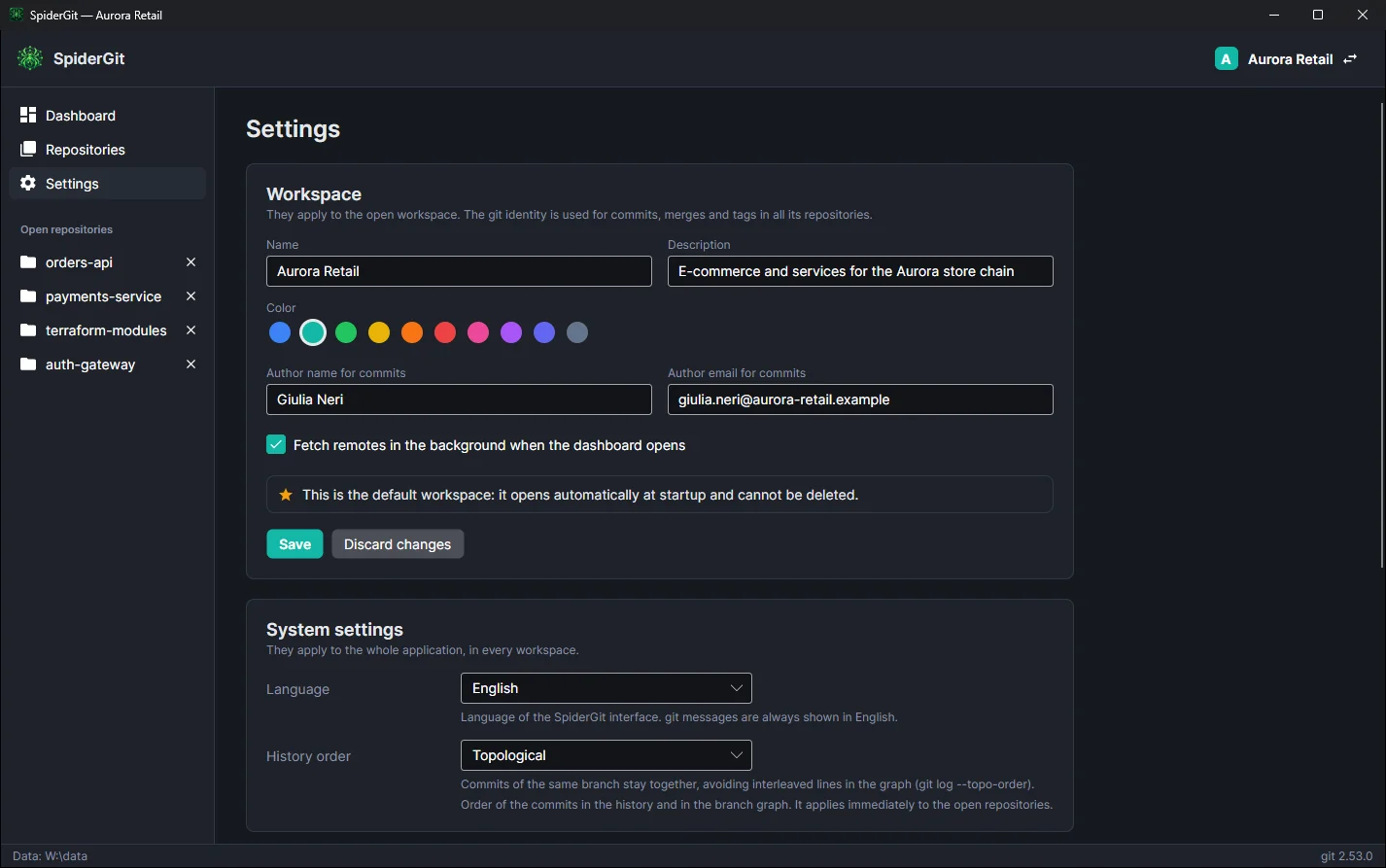Open the Language dropdown
Viewport: 1386px width, 868px height.
tap(606, 688)
